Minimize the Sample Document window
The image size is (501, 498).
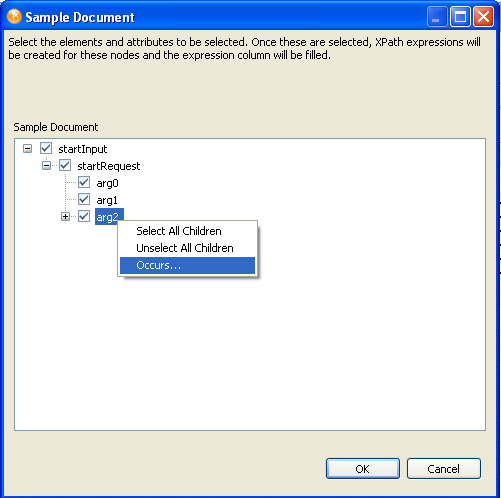436,17
